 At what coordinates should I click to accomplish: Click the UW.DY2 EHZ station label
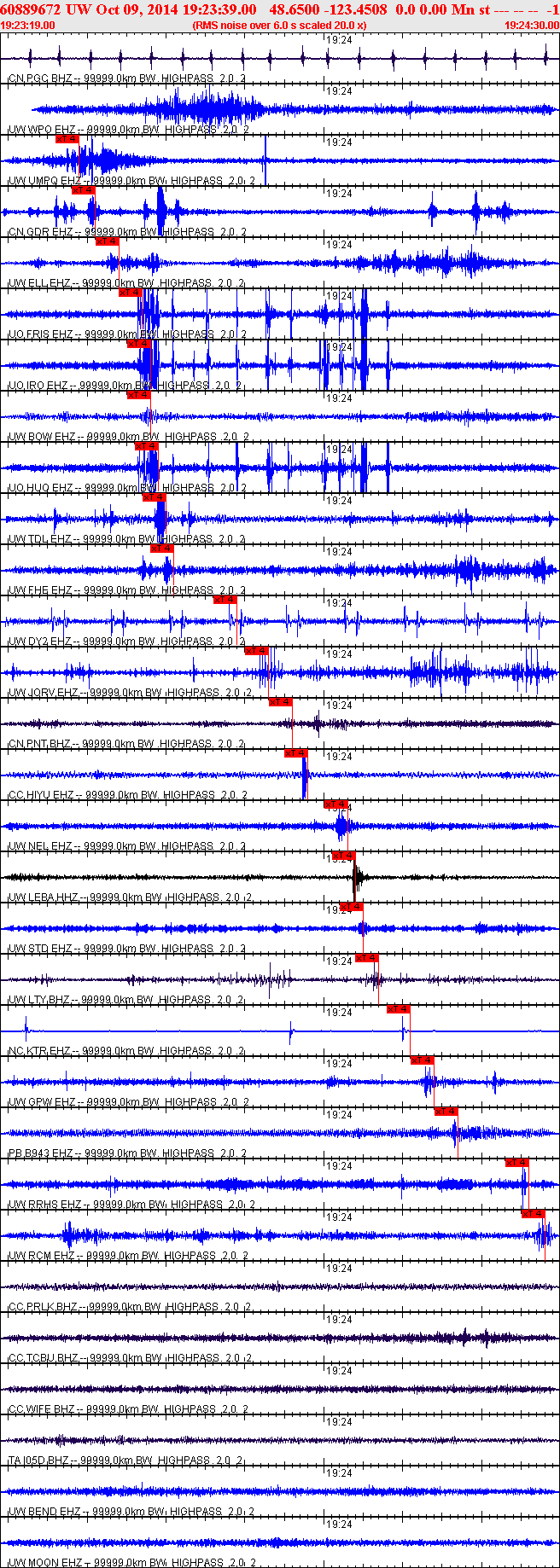pos(39,642)
